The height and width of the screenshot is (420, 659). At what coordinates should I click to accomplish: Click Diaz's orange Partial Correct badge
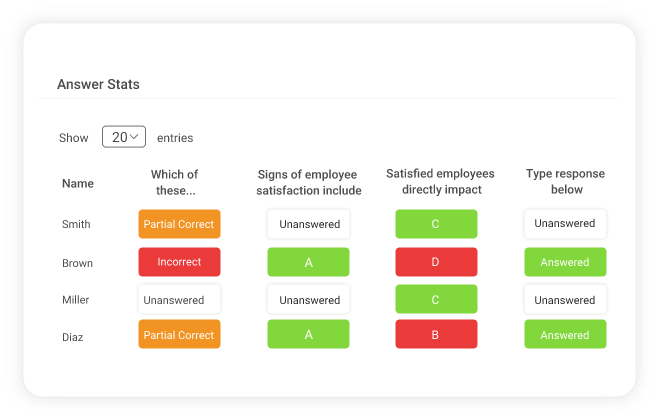(179, 335)
